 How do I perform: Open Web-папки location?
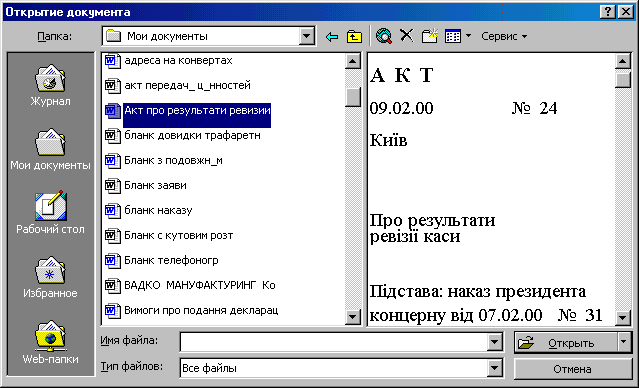[x=50, y=343]
